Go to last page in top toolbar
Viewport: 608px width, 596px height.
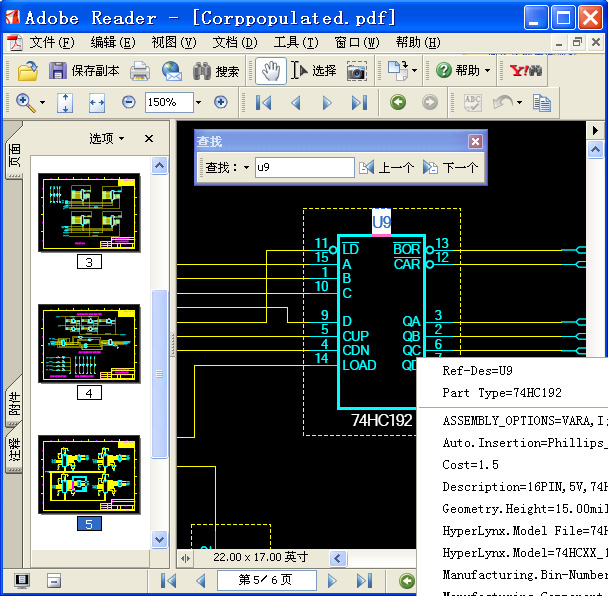coord(359,102)
